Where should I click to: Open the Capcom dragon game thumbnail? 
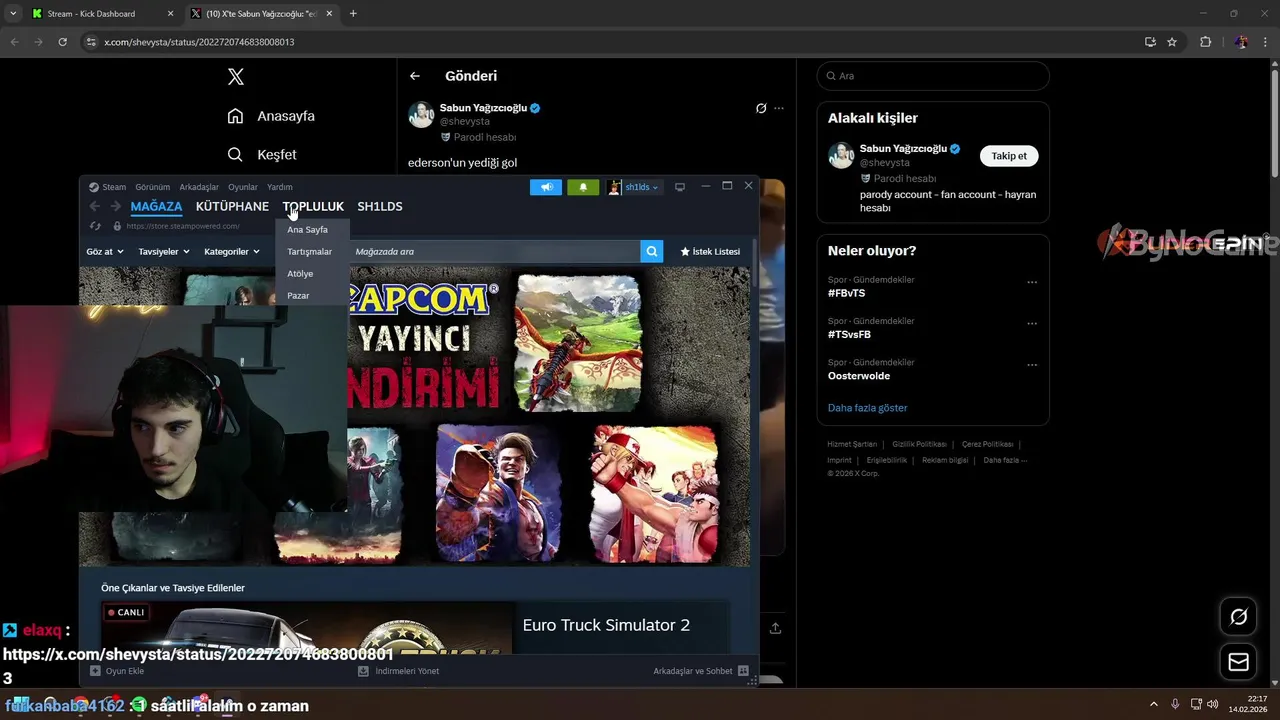[578, 343]
